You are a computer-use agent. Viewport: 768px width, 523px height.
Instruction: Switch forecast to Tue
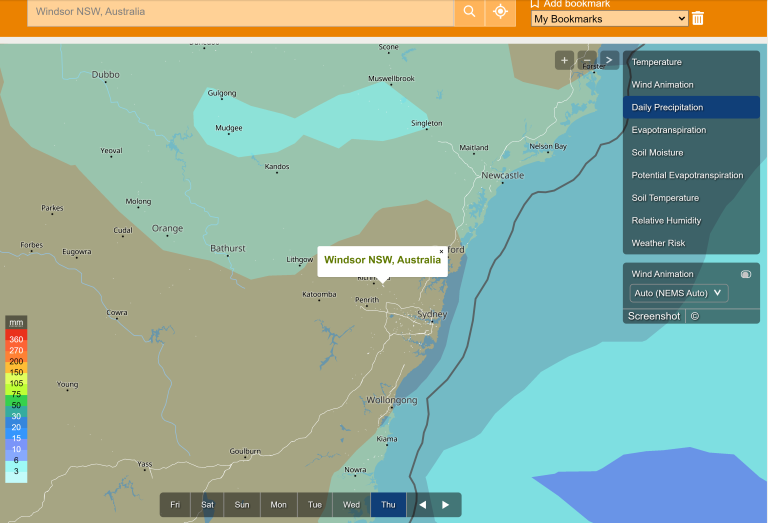point(315,505)
